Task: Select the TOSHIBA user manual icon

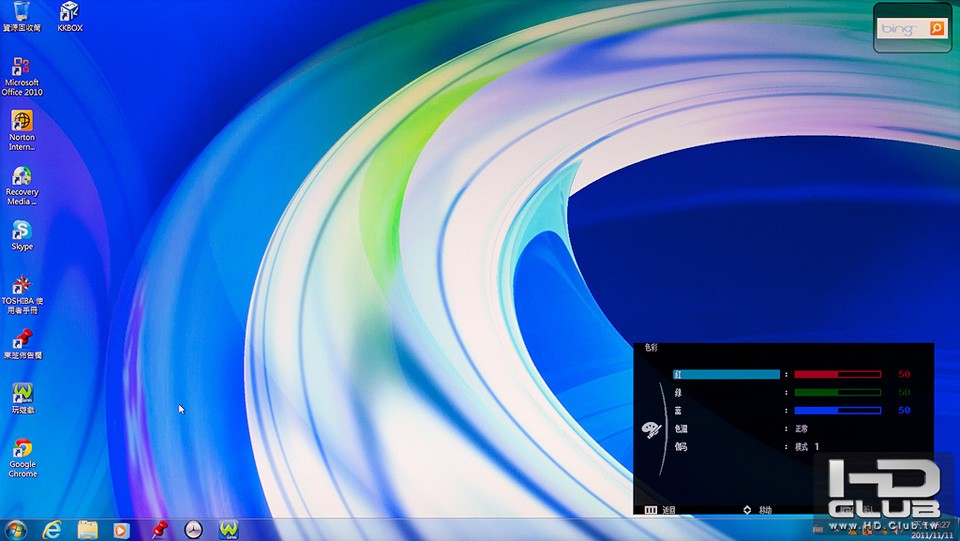Action: point(22,295)
